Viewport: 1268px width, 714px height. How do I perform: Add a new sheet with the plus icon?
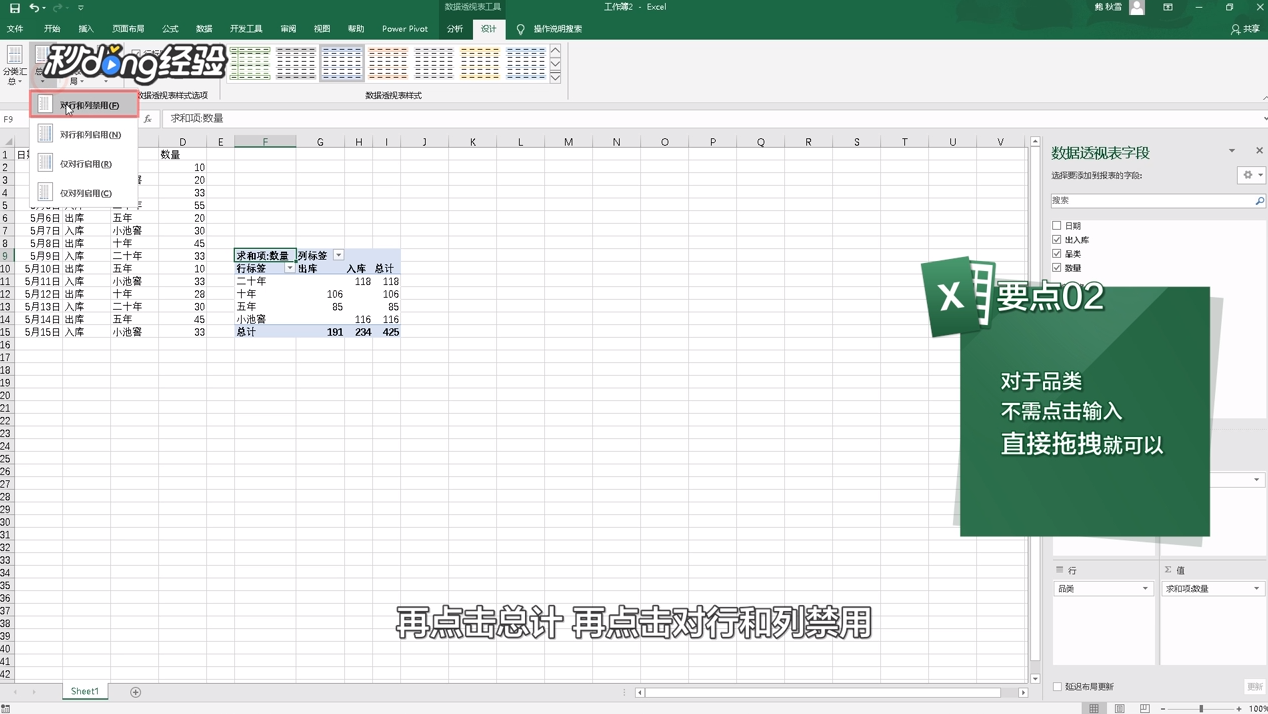point(135,692)
